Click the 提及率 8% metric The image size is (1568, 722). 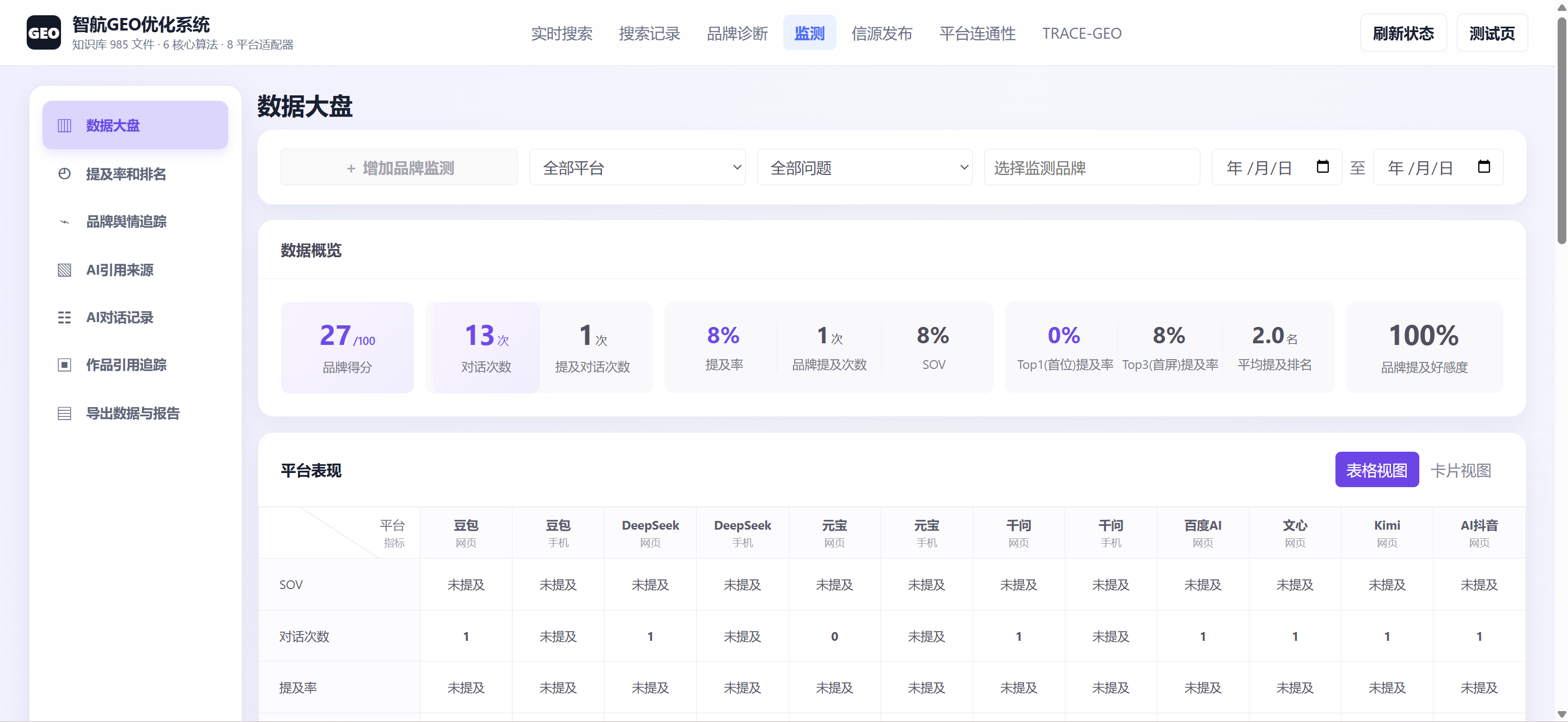(724, 348)
